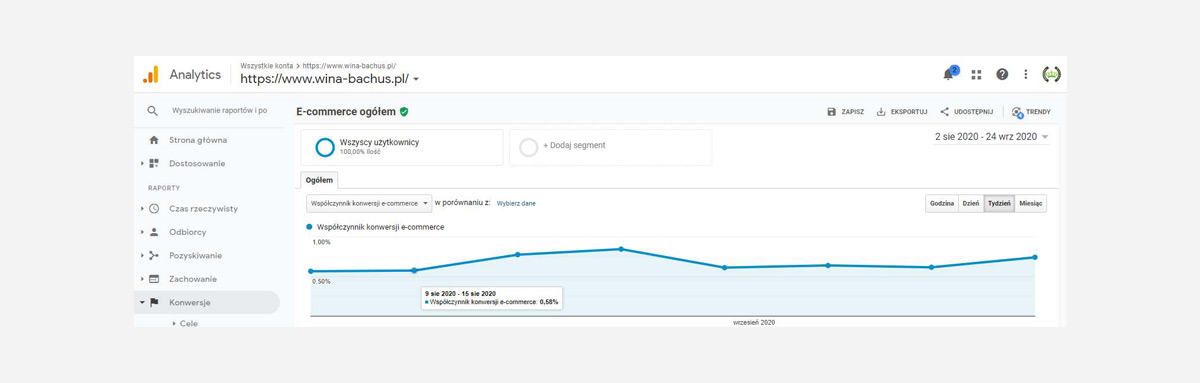The width and height of the screenshot is (1200, 383).
Task: Open the Współczynnik konwersji e-commerce metric dropdown
Action: (x=369, y=203)
